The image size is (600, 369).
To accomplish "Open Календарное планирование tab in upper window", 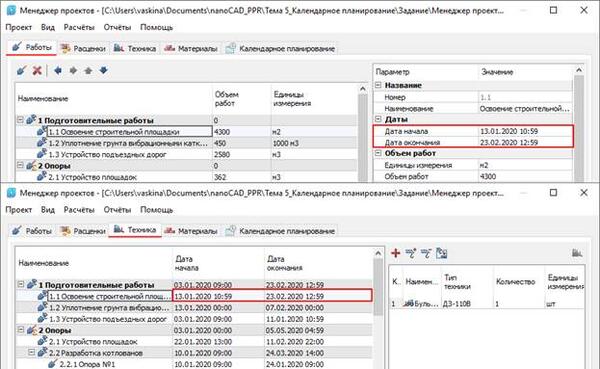I will pos(280,49).
